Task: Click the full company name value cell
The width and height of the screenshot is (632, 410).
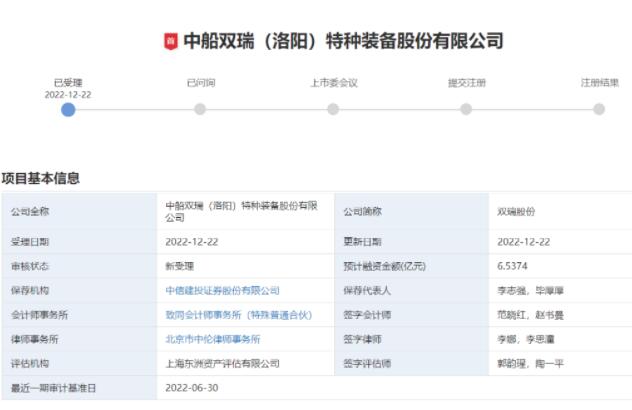Action: [245, 211]
